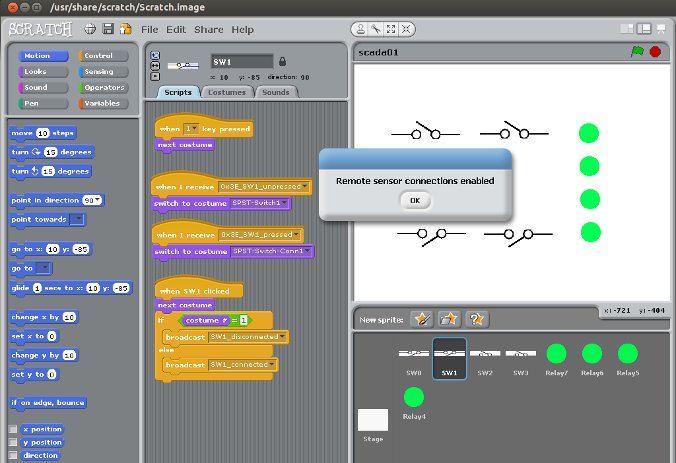Select the Variables block category
This screenshot has height=463, width=676.
pyautogui.click(x=103, y=103)
